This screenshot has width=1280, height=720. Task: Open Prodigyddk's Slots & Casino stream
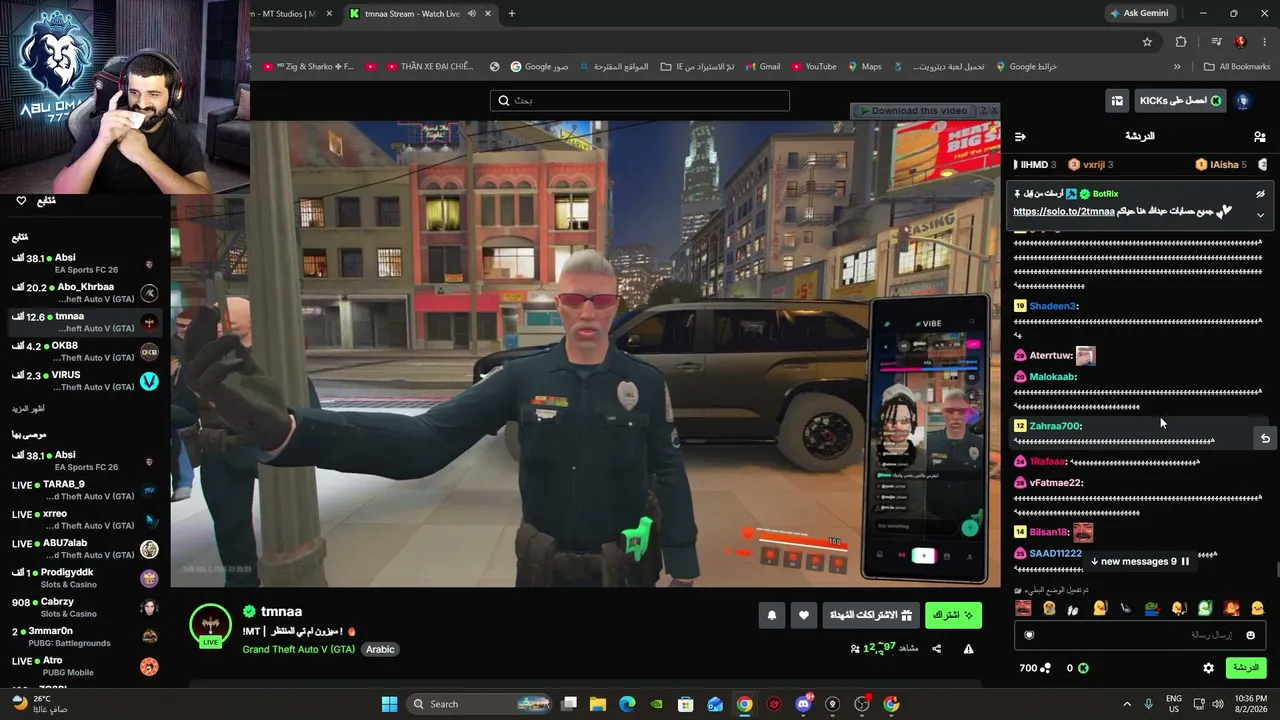click(85, 578)
